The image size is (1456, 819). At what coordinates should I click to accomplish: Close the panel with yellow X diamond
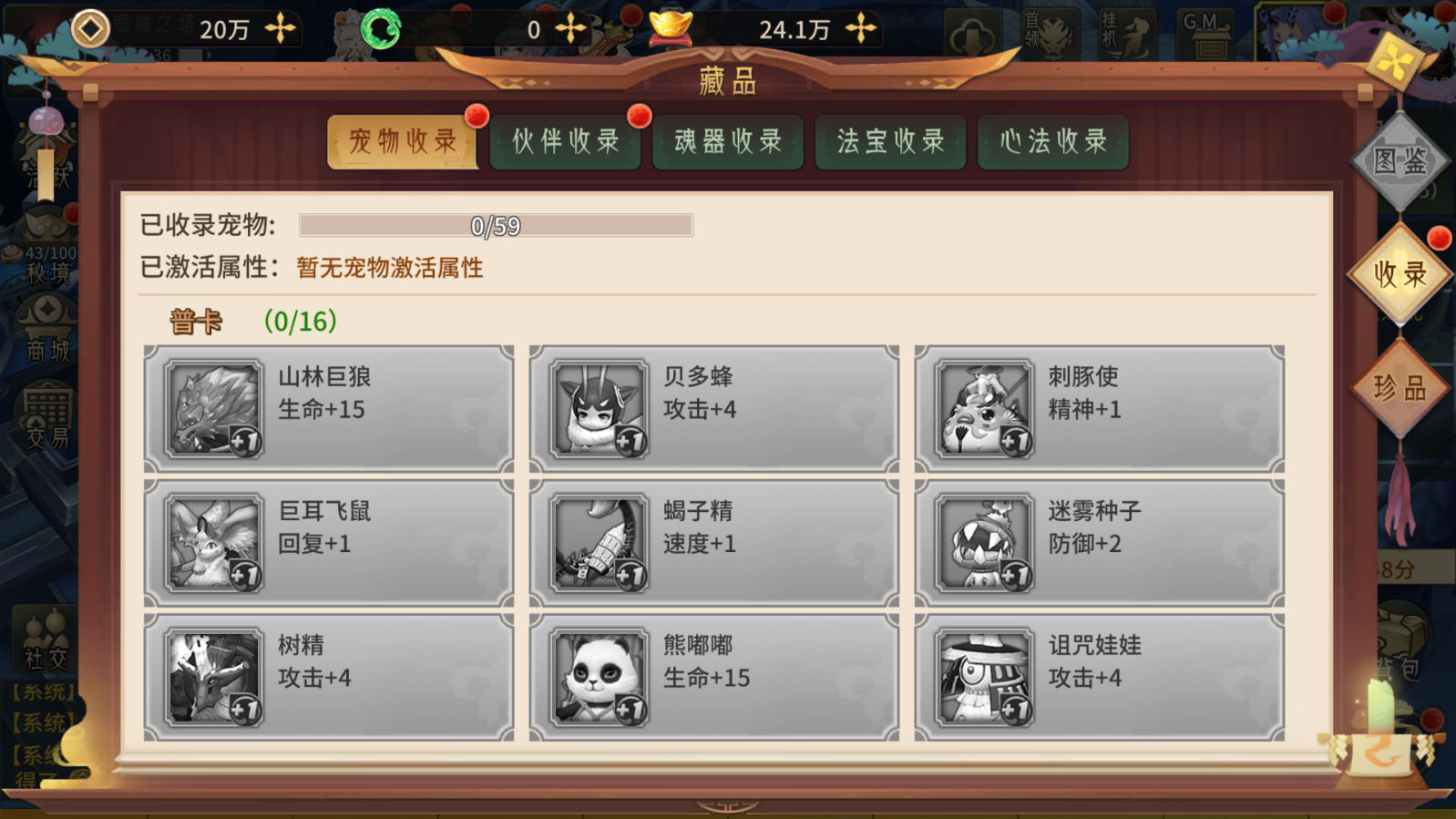[x=1396, y=61]
